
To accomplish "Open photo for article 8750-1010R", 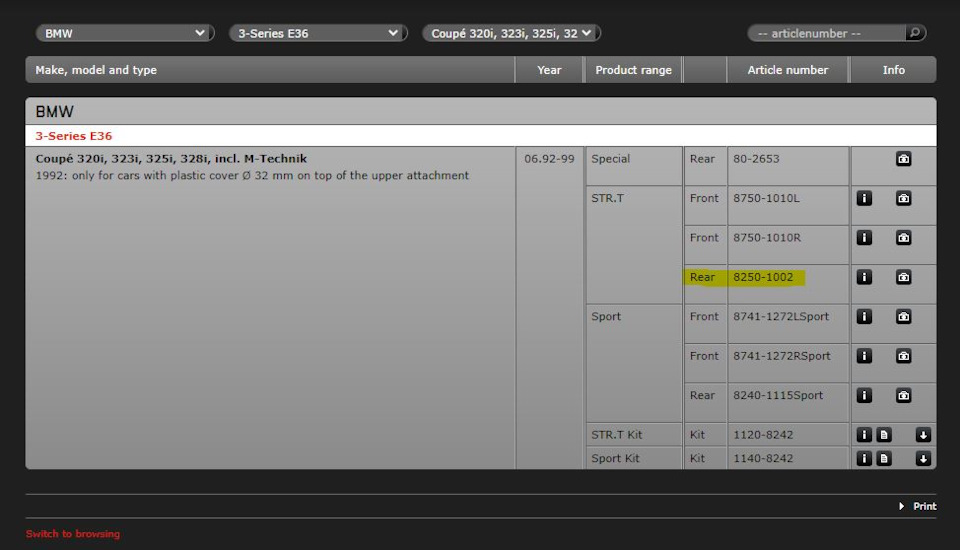I will click(x=903, y=238).
